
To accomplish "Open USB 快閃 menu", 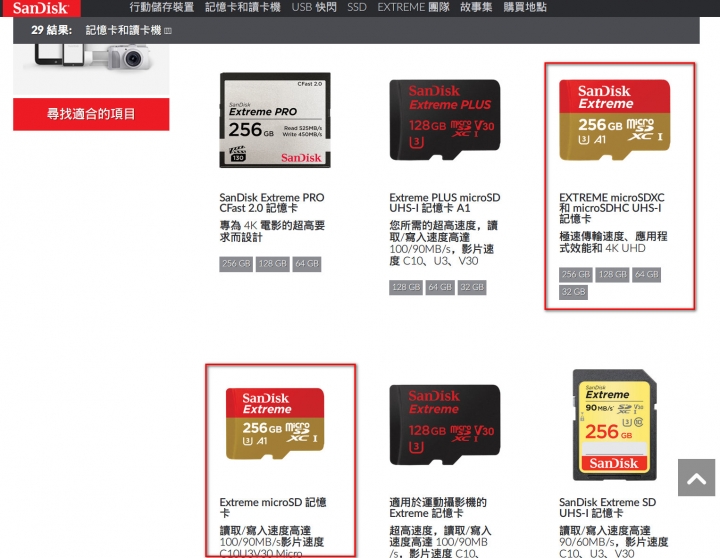I will click(314, 7).
